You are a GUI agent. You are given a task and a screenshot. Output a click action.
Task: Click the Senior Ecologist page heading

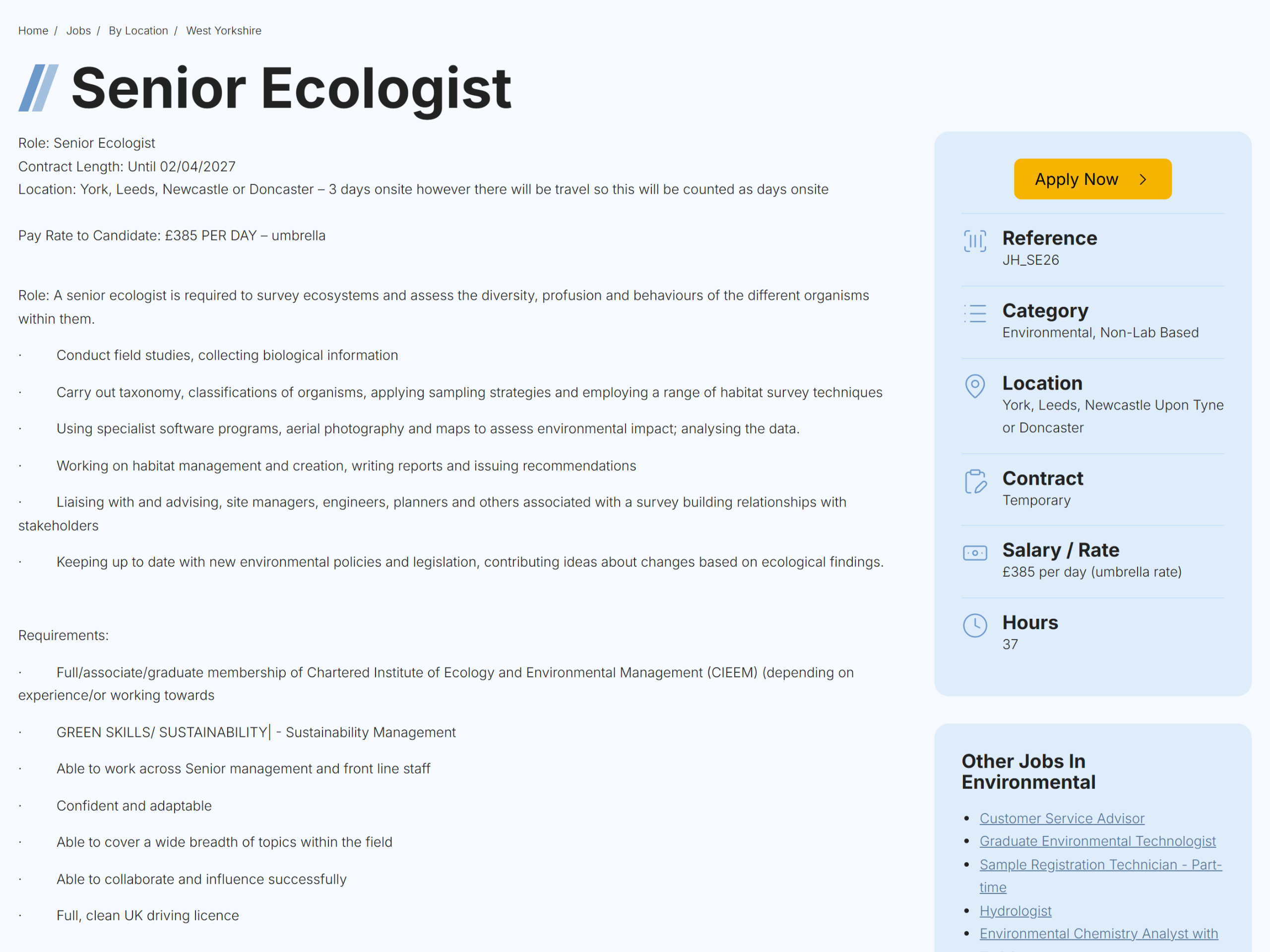[x=291, y=88]
